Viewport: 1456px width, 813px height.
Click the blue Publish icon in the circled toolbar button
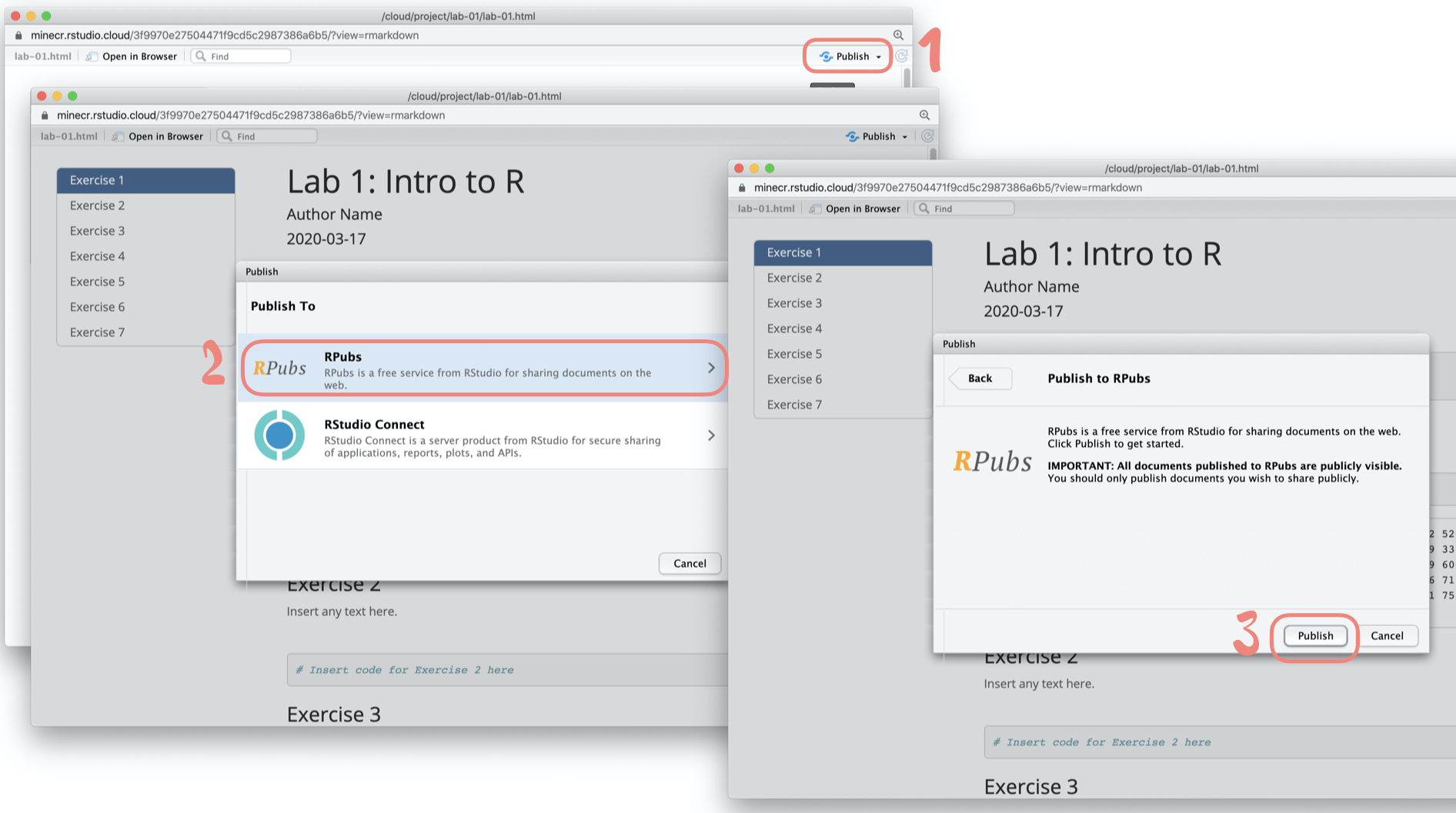click(826, 56)
